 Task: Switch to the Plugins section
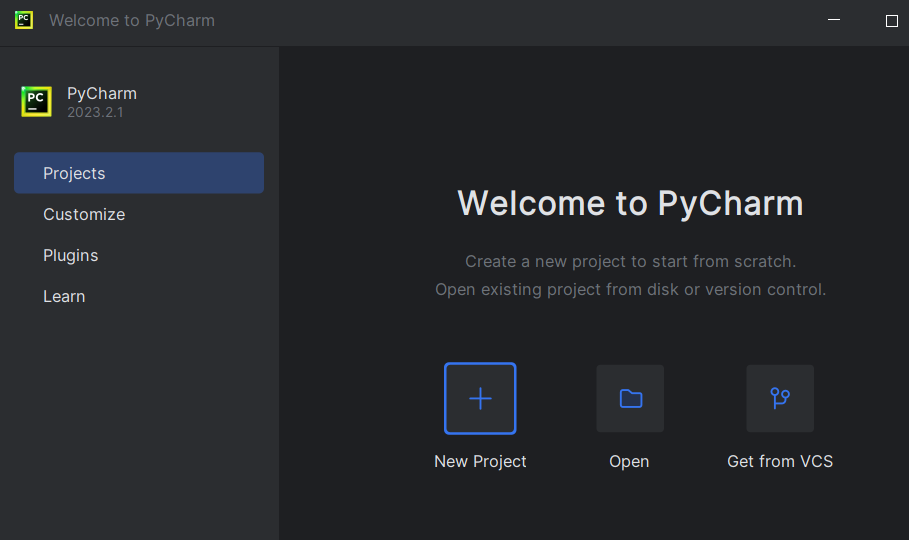pos(139,255)
